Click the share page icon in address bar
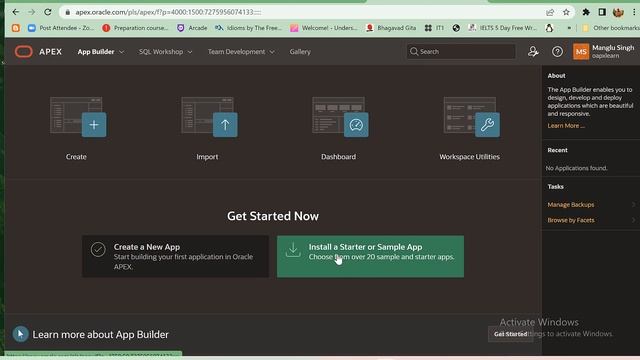 click(x=550, y=12)
